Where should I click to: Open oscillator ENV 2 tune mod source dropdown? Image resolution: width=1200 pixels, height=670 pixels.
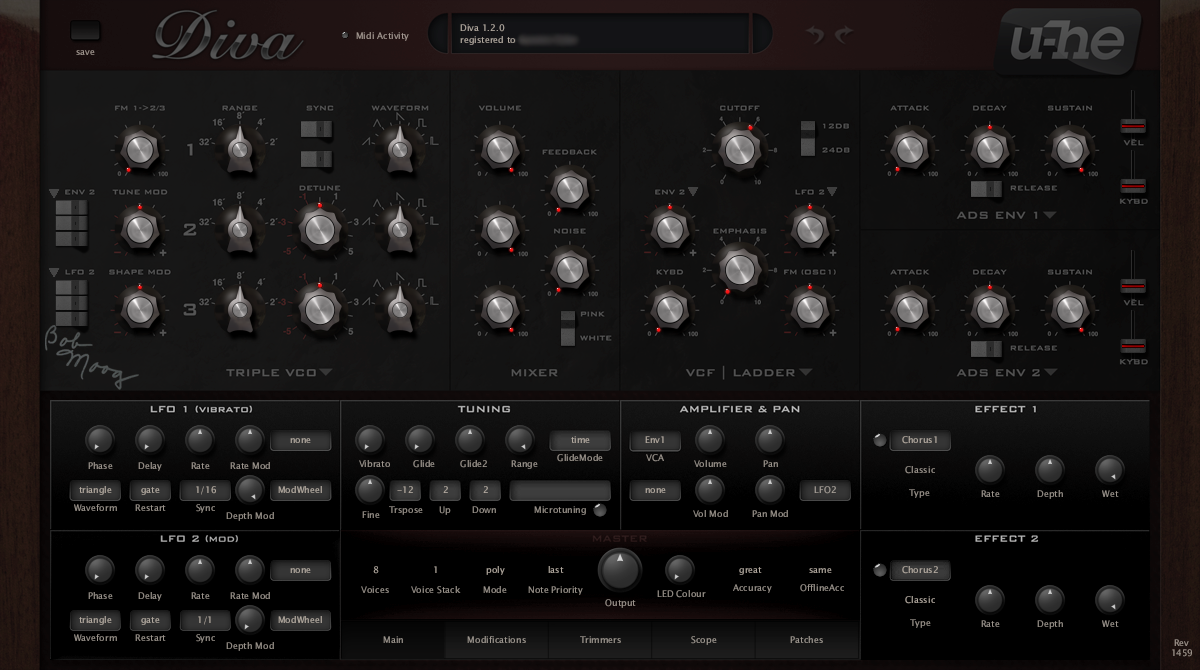(x=54, y=192)
